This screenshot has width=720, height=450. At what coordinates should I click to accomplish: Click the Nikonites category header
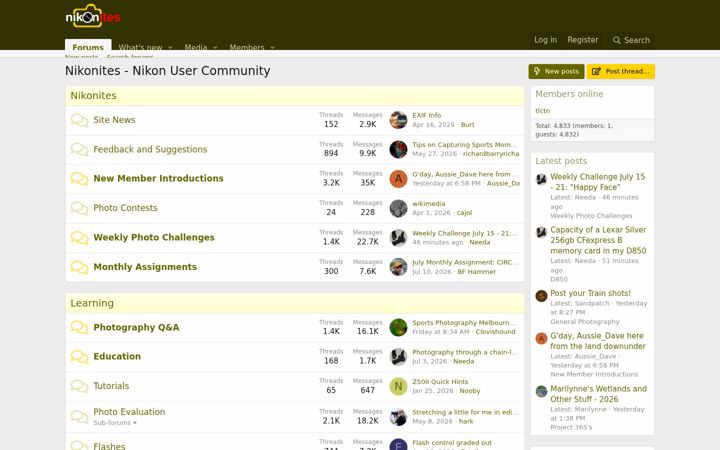coord(94,96)
